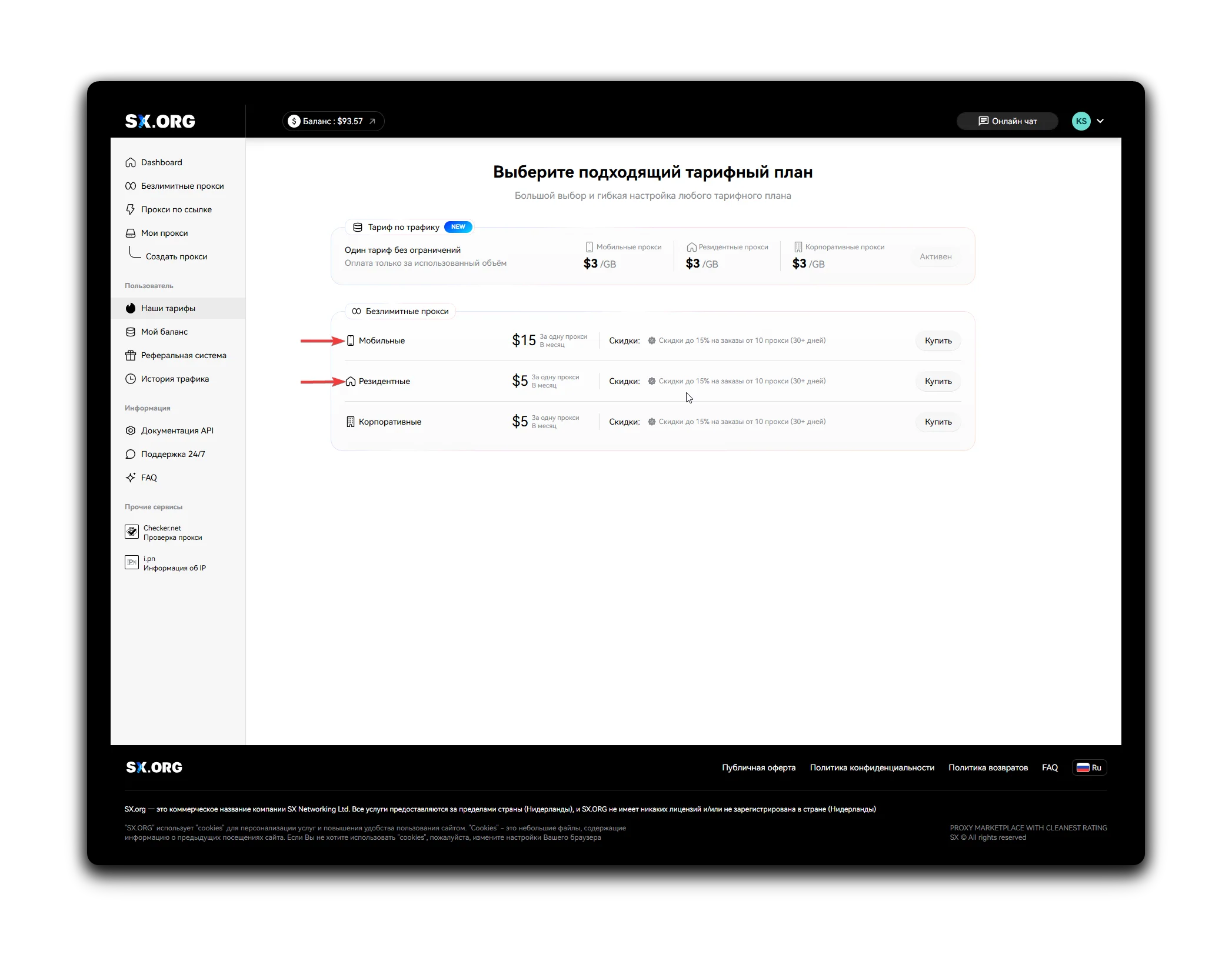1232x958 pixels.
Task: Click the SX.ORG footer logo
Action: [154, 767]
